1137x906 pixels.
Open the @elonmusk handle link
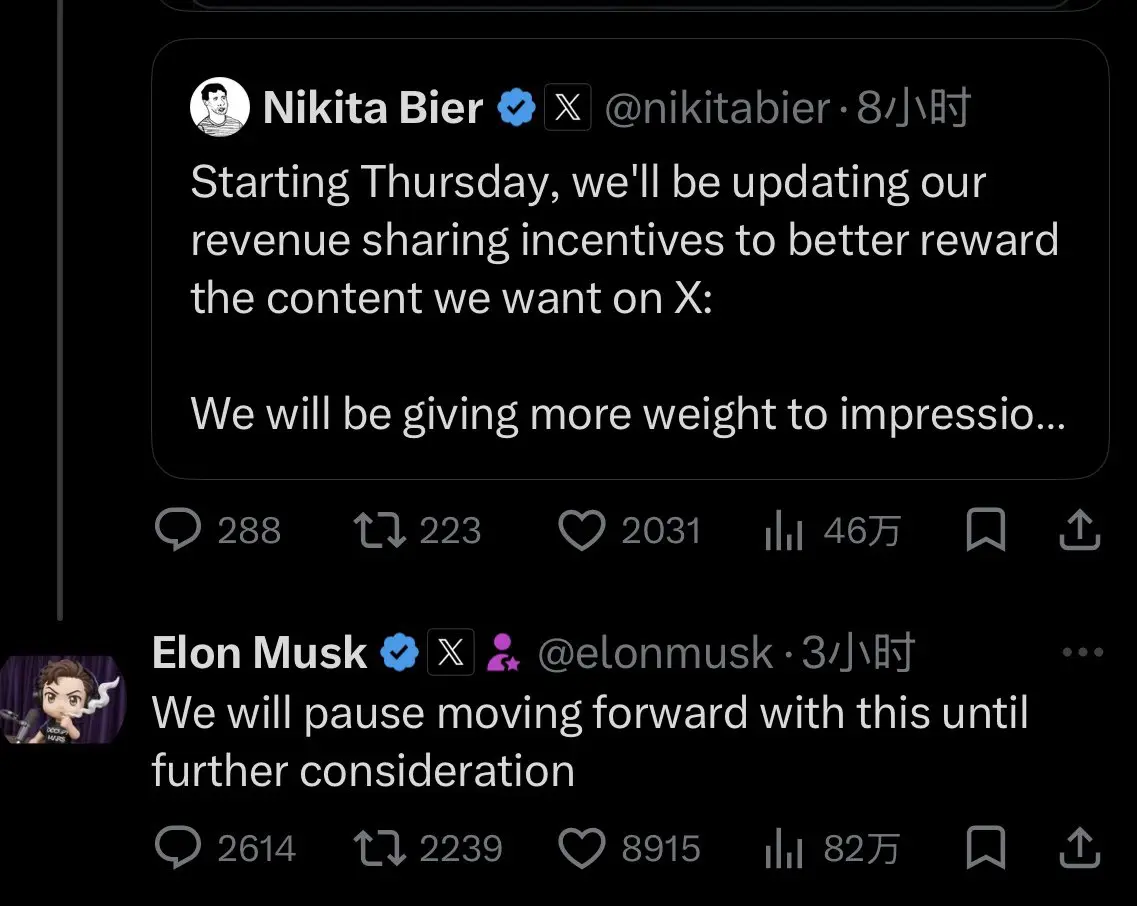[655, 654]
